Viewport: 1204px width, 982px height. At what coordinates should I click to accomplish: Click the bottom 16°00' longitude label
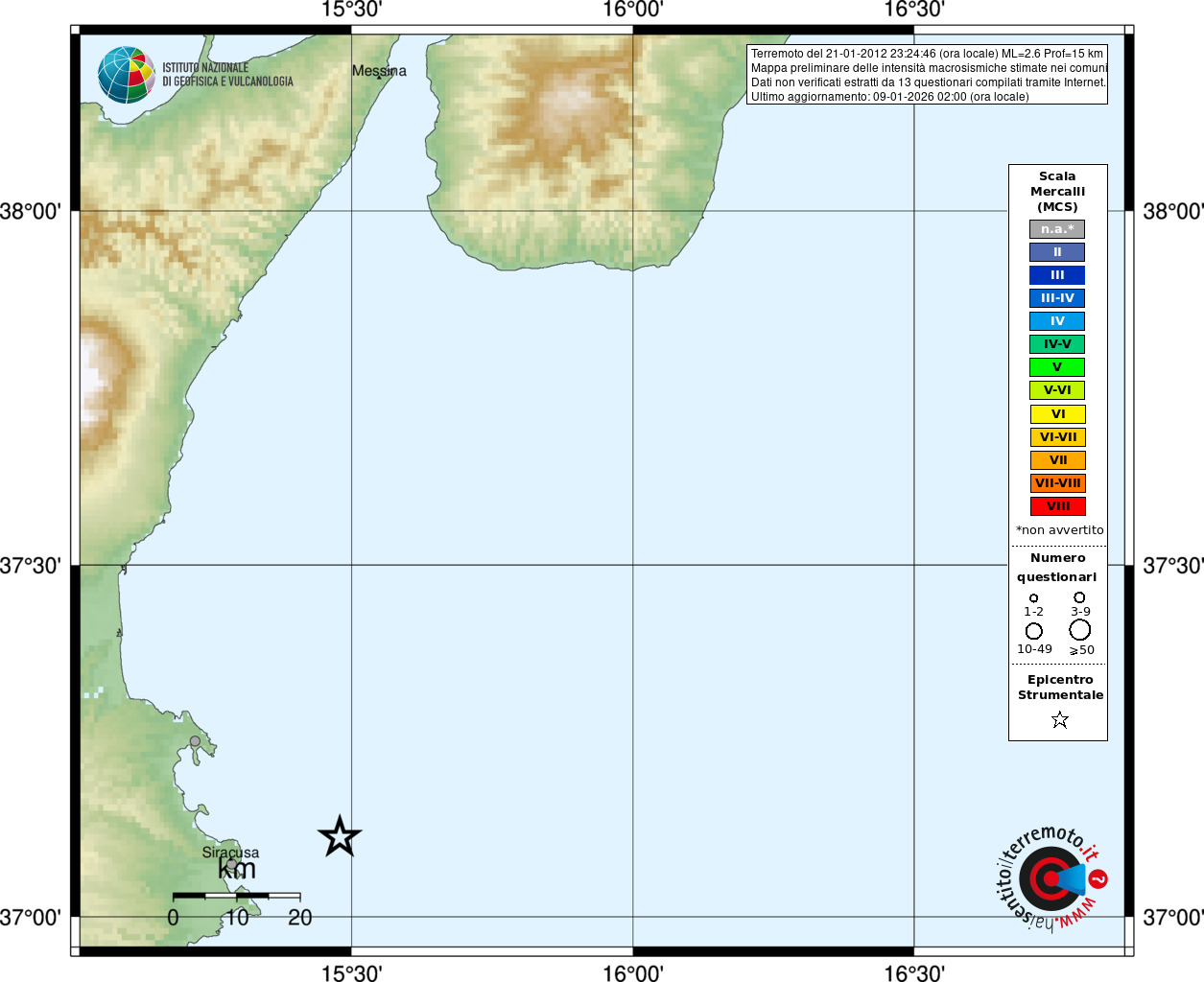(x=633, y=973)
